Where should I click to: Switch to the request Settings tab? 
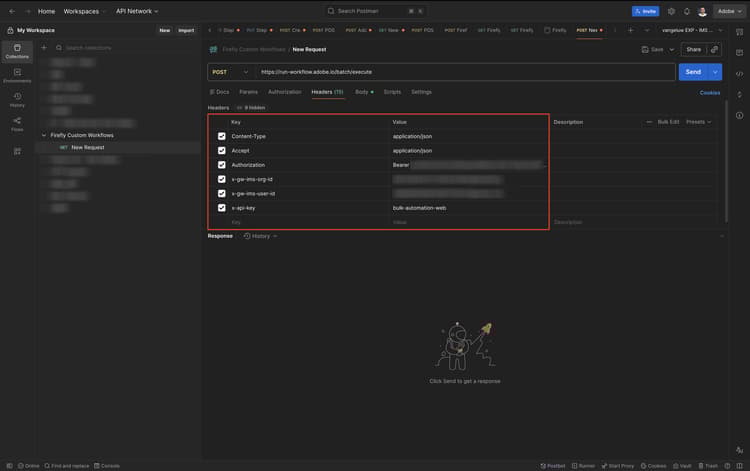(421, 92)
